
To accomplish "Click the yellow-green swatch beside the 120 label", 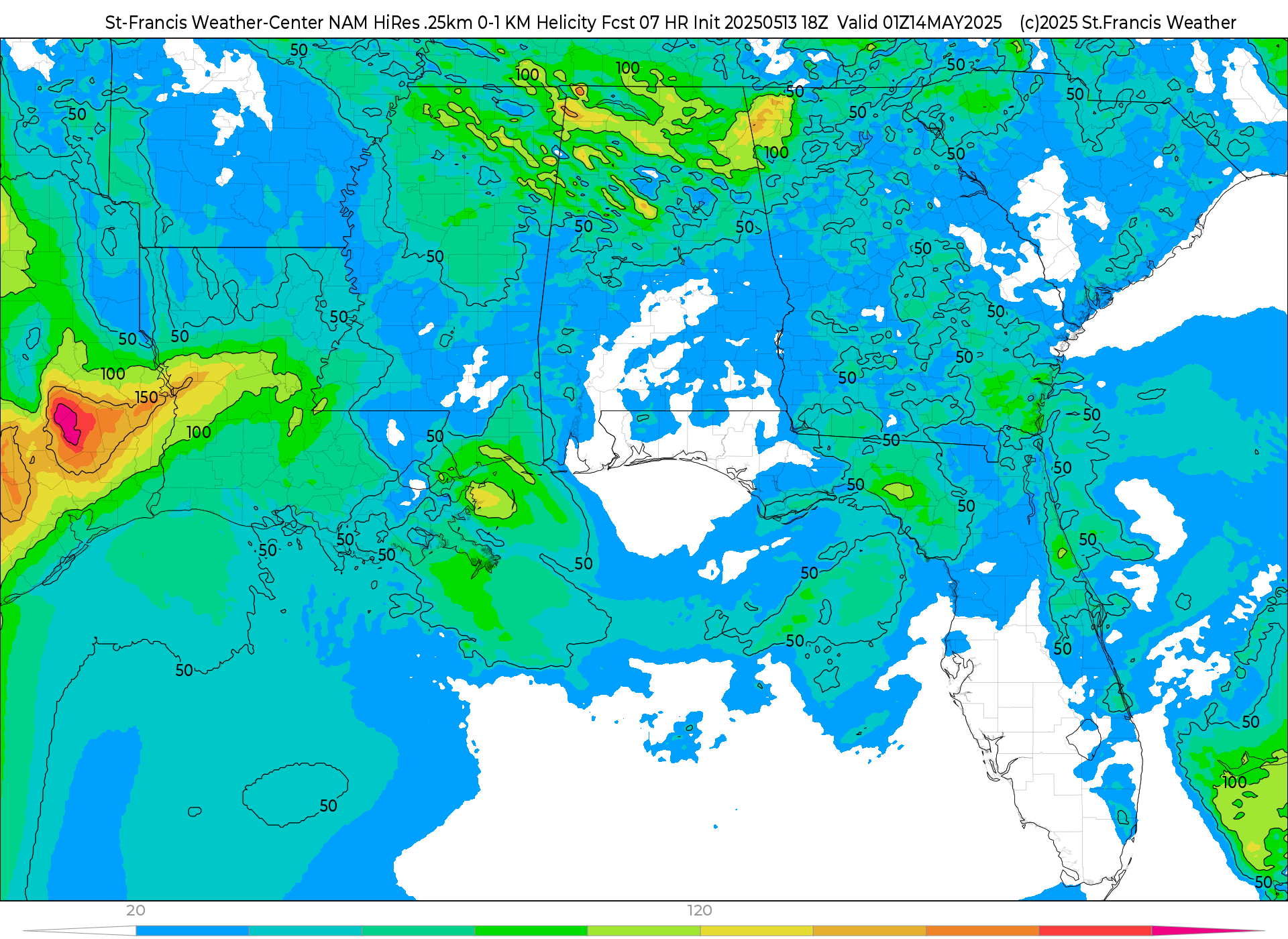I will click(x=644, y=931).
